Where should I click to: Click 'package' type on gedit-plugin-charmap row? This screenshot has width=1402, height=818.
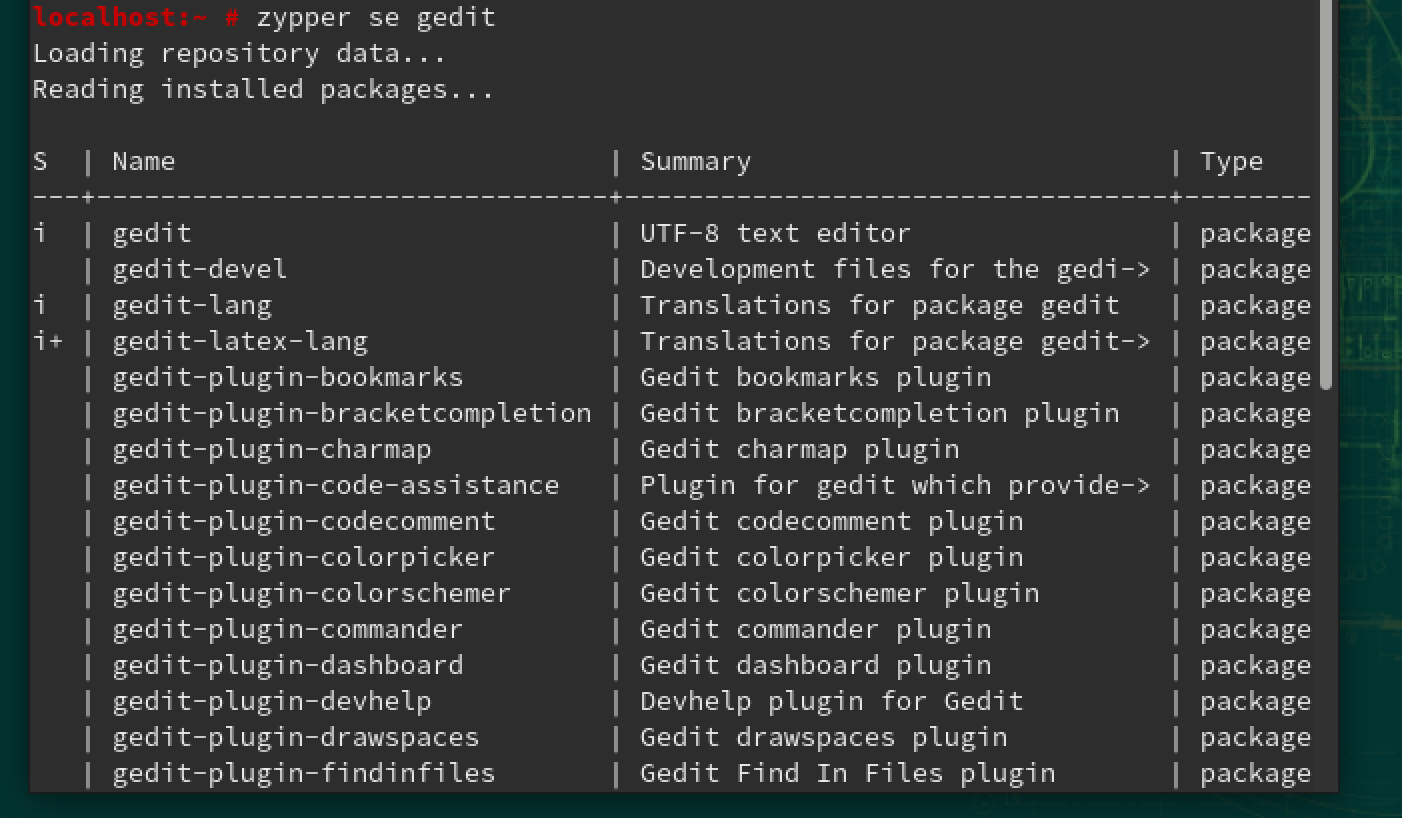tap(1256, 450)
